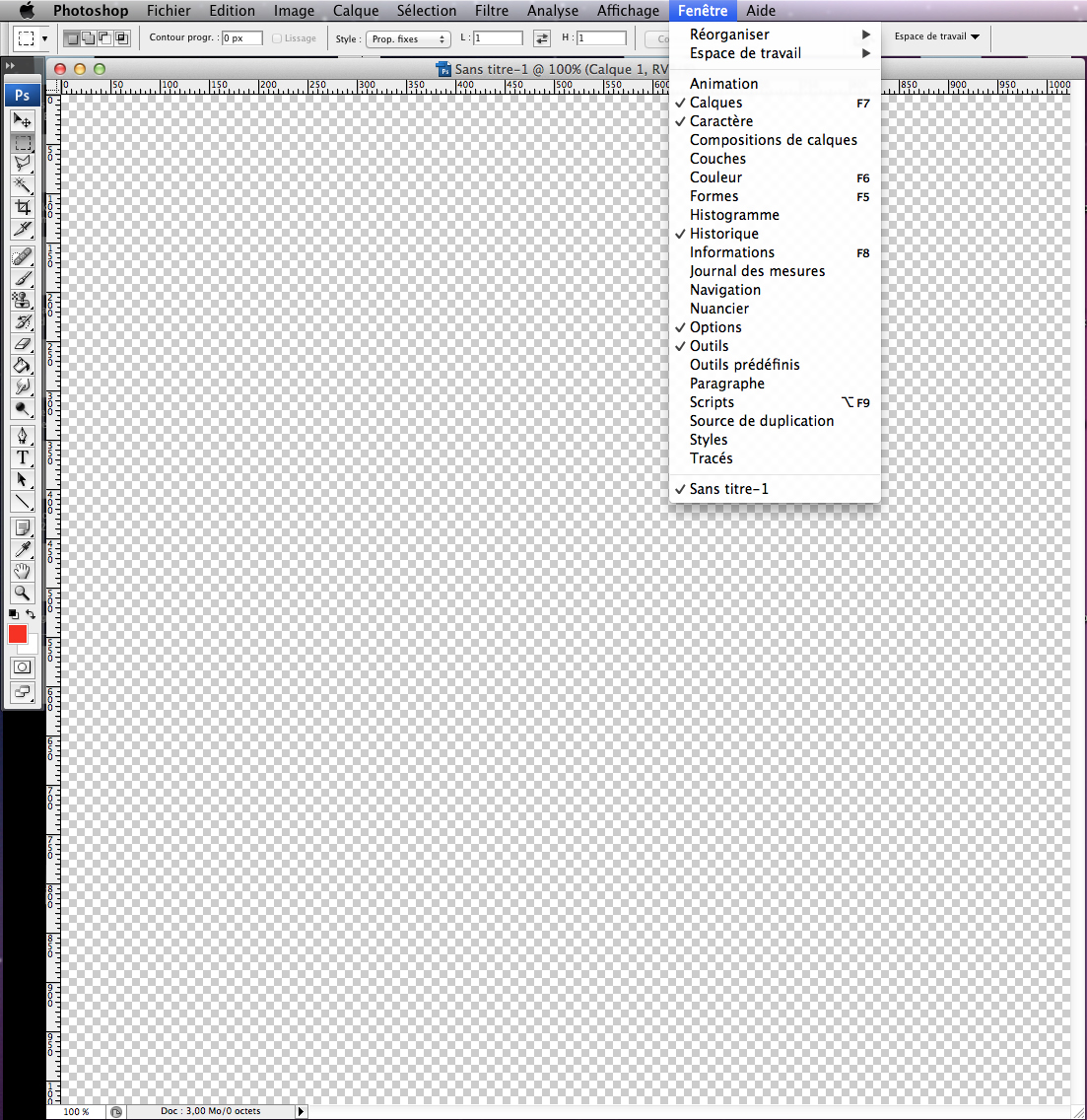
Task: Select the Zoom tool
Action: pyautogui.click(x=22, y=593)
